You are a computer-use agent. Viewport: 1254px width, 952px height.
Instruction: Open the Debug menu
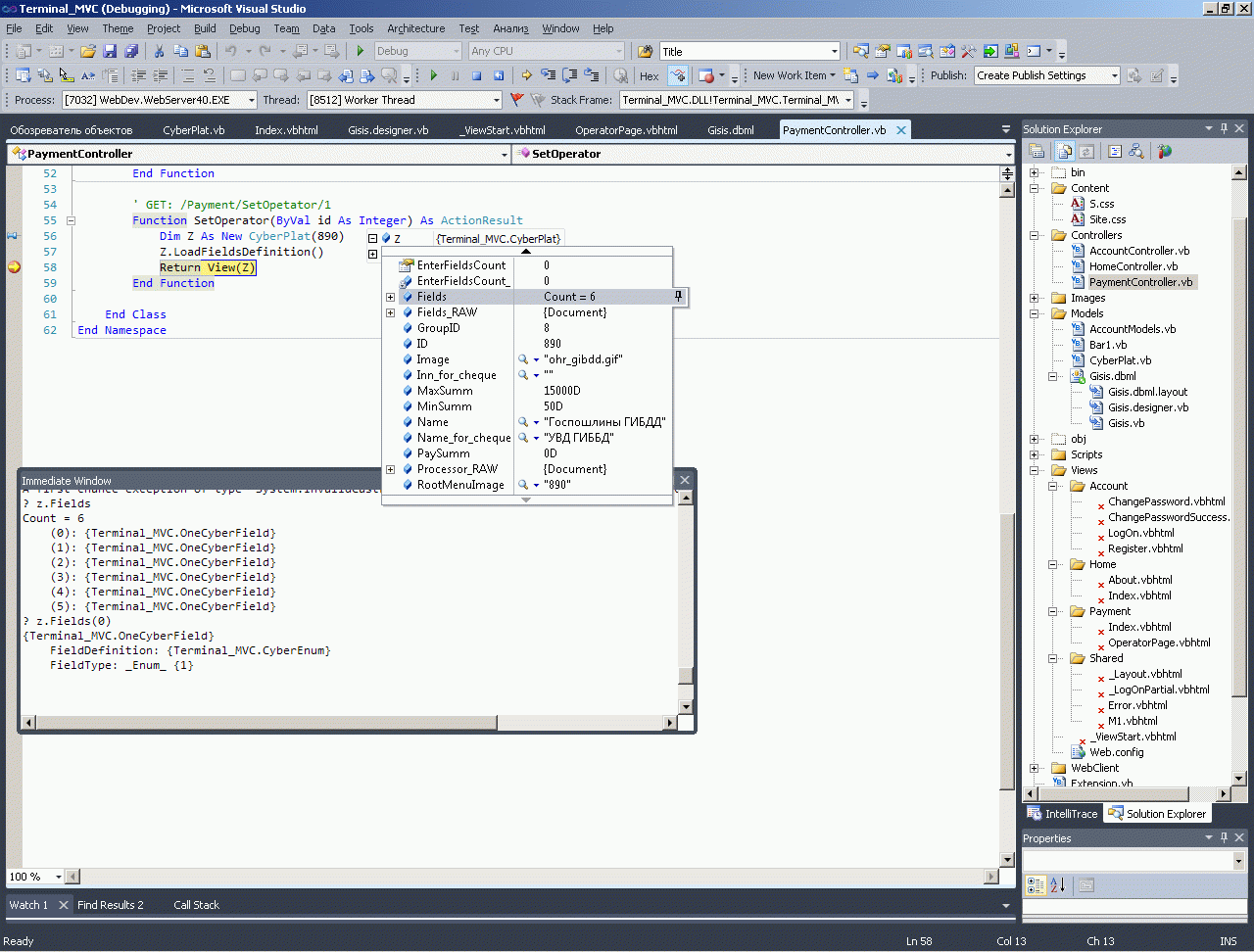244,28
